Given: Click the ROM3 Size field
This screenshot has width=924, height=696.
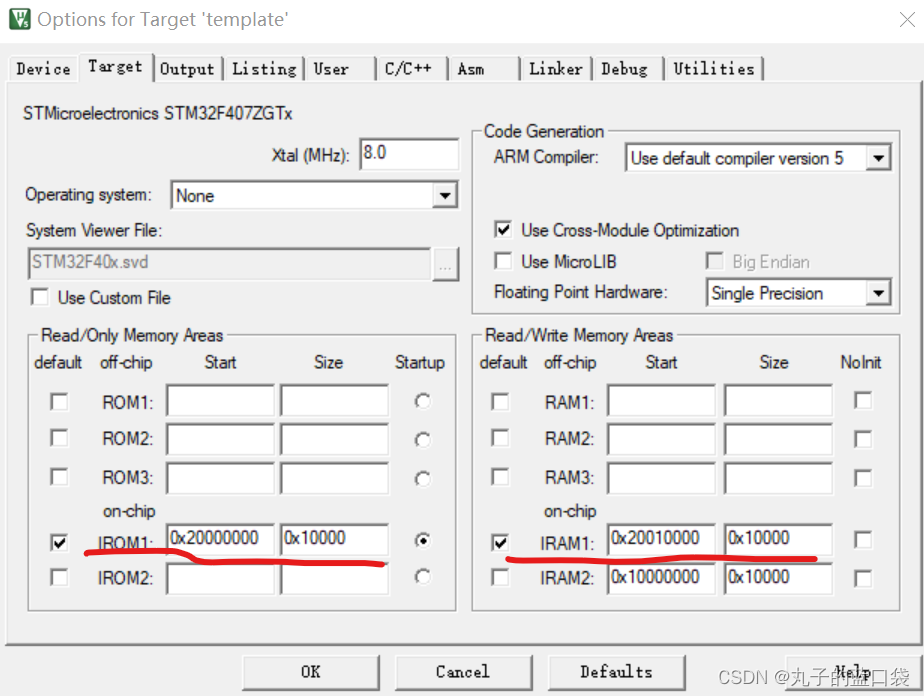Looking at the screenshot, I should coord(335,478).
